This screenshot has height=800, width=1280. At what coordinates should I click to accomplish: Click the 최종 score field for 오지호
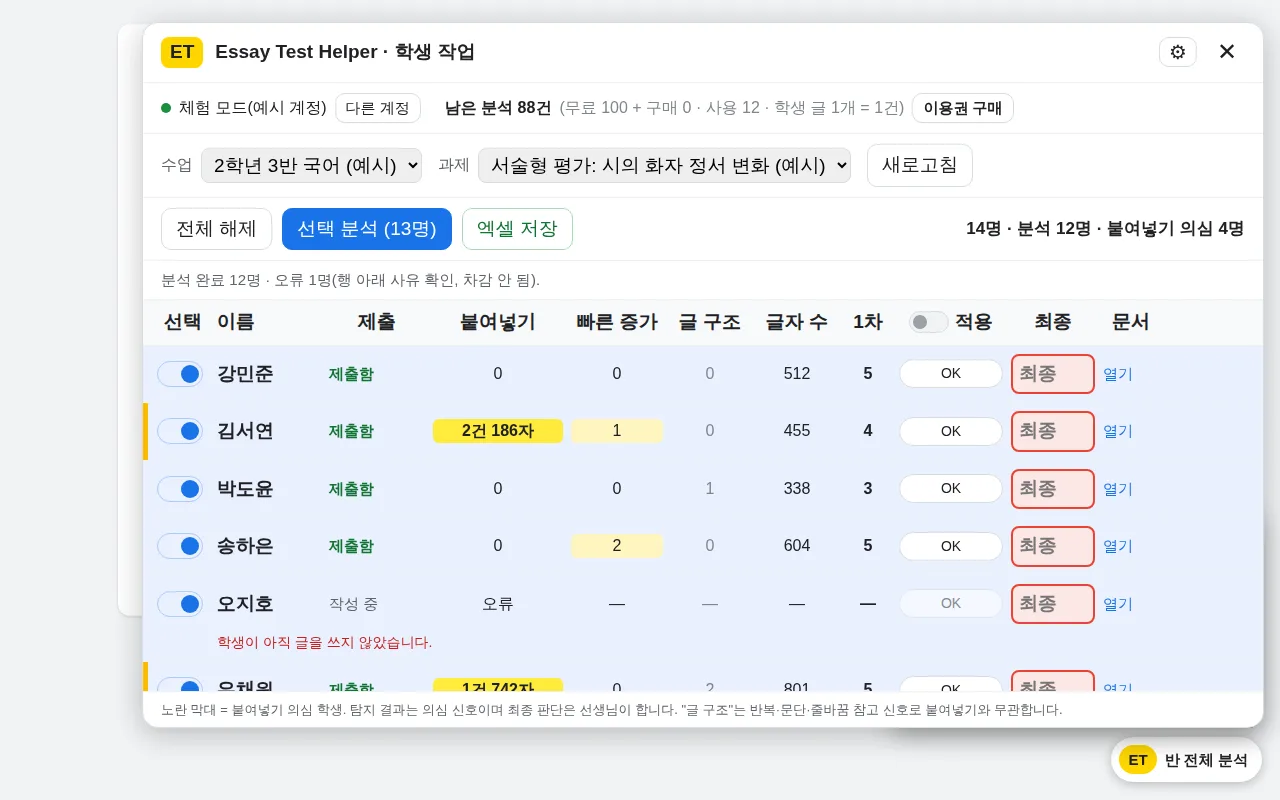click(x=1053, y=604)
